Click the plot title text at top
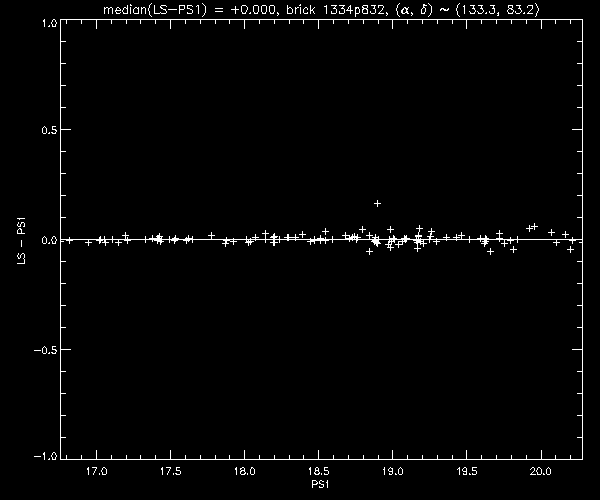This screenshot has height=500, width=600. (x=321, y=10)
